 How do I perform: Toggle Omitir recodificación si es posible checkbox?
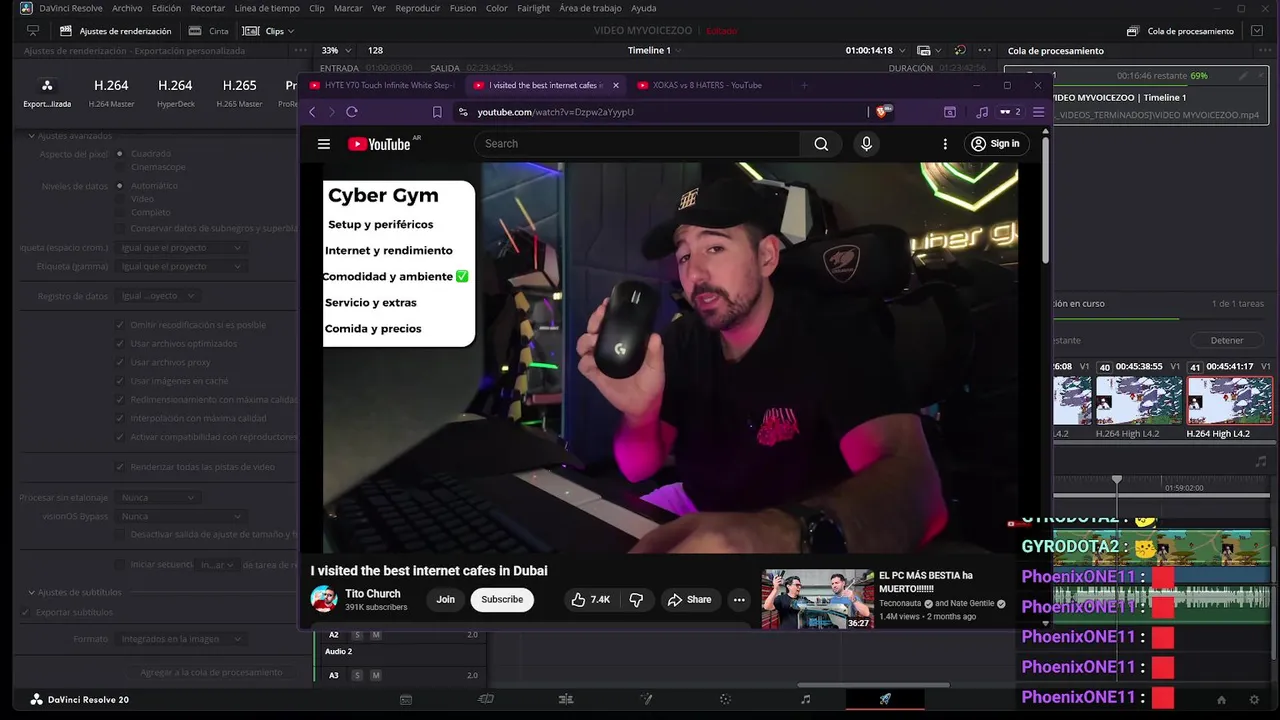[x=120, y=325]
